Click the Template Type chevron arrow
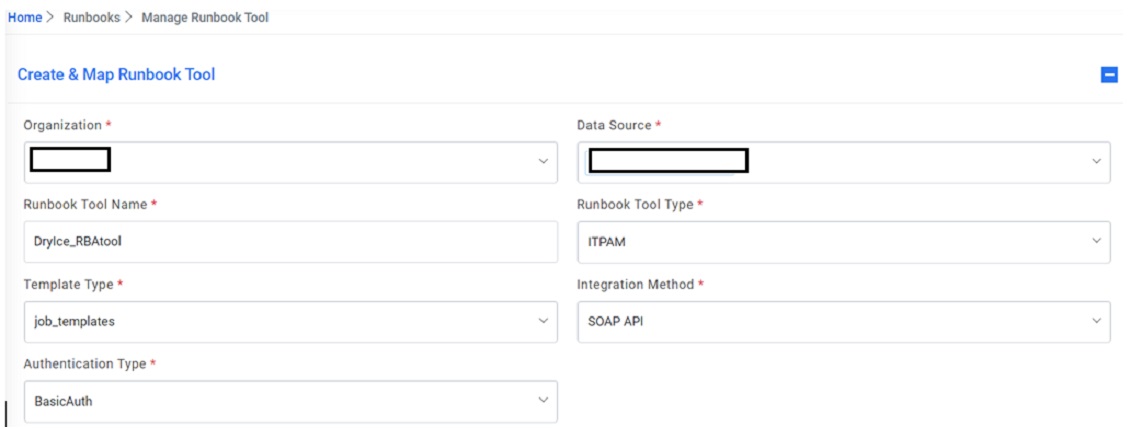1143x428 pixels. [x=543, y=321]
